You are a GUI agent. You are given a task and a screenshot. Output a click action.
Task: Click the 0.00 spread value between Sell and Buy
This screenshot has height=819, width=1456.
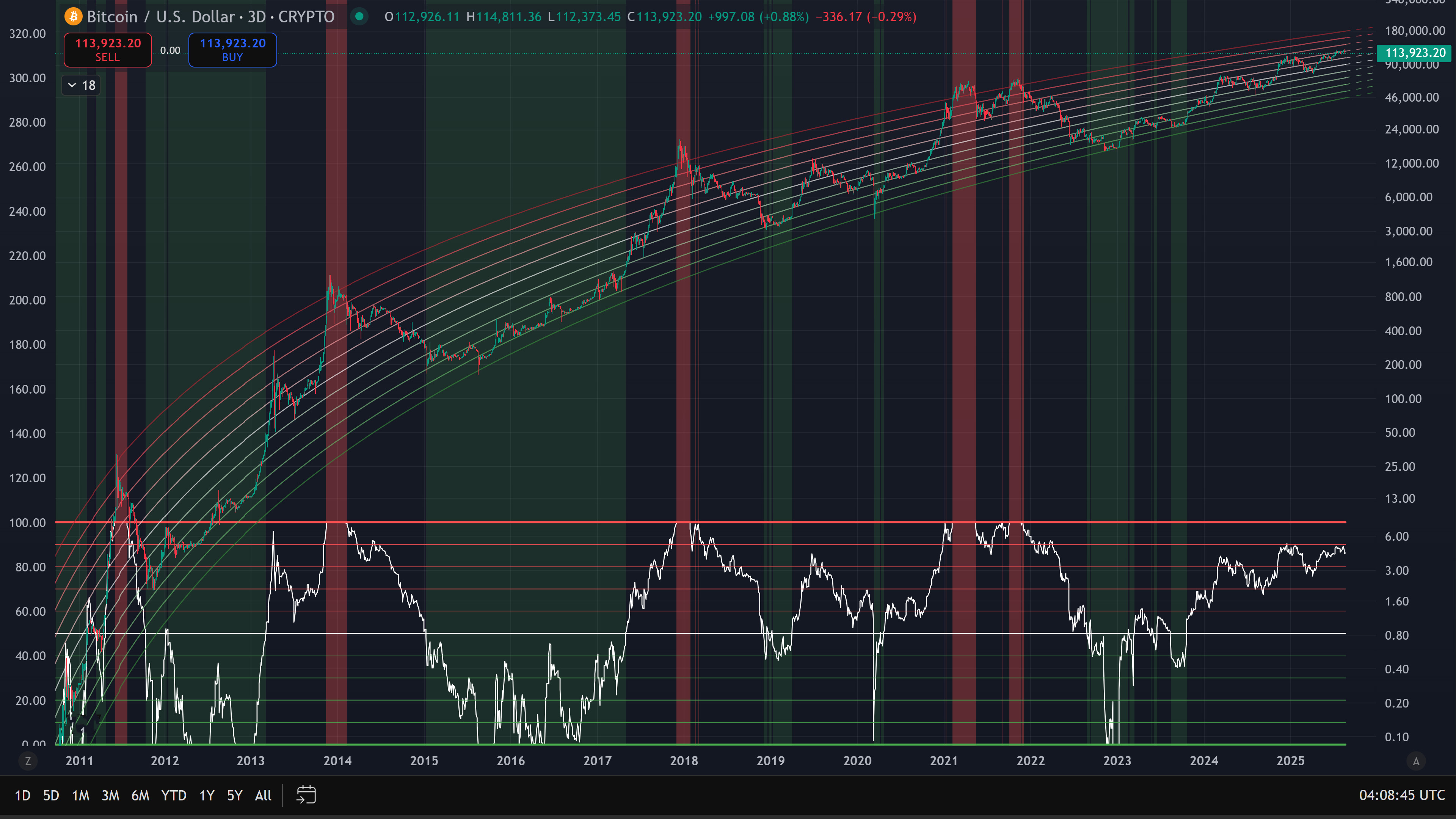170,50
